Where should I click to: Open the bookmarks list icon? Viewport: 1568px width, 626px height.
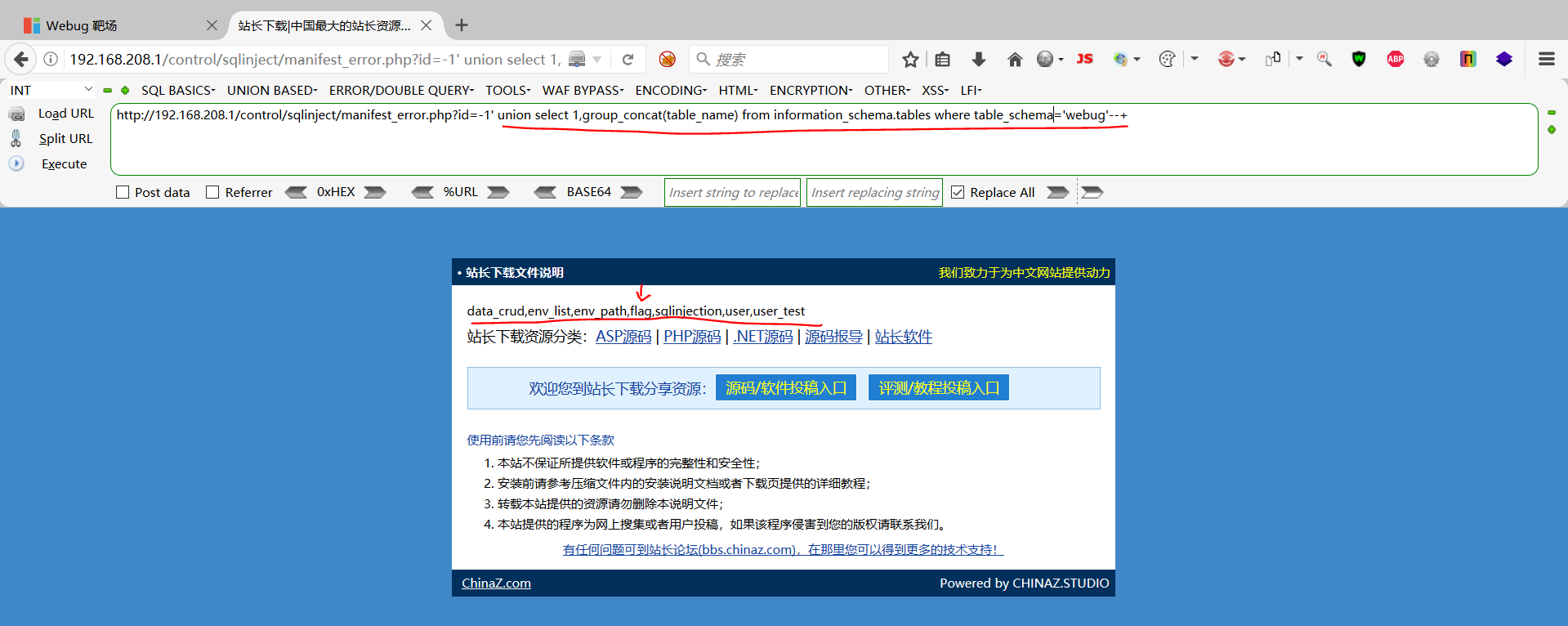click(943, 59)
